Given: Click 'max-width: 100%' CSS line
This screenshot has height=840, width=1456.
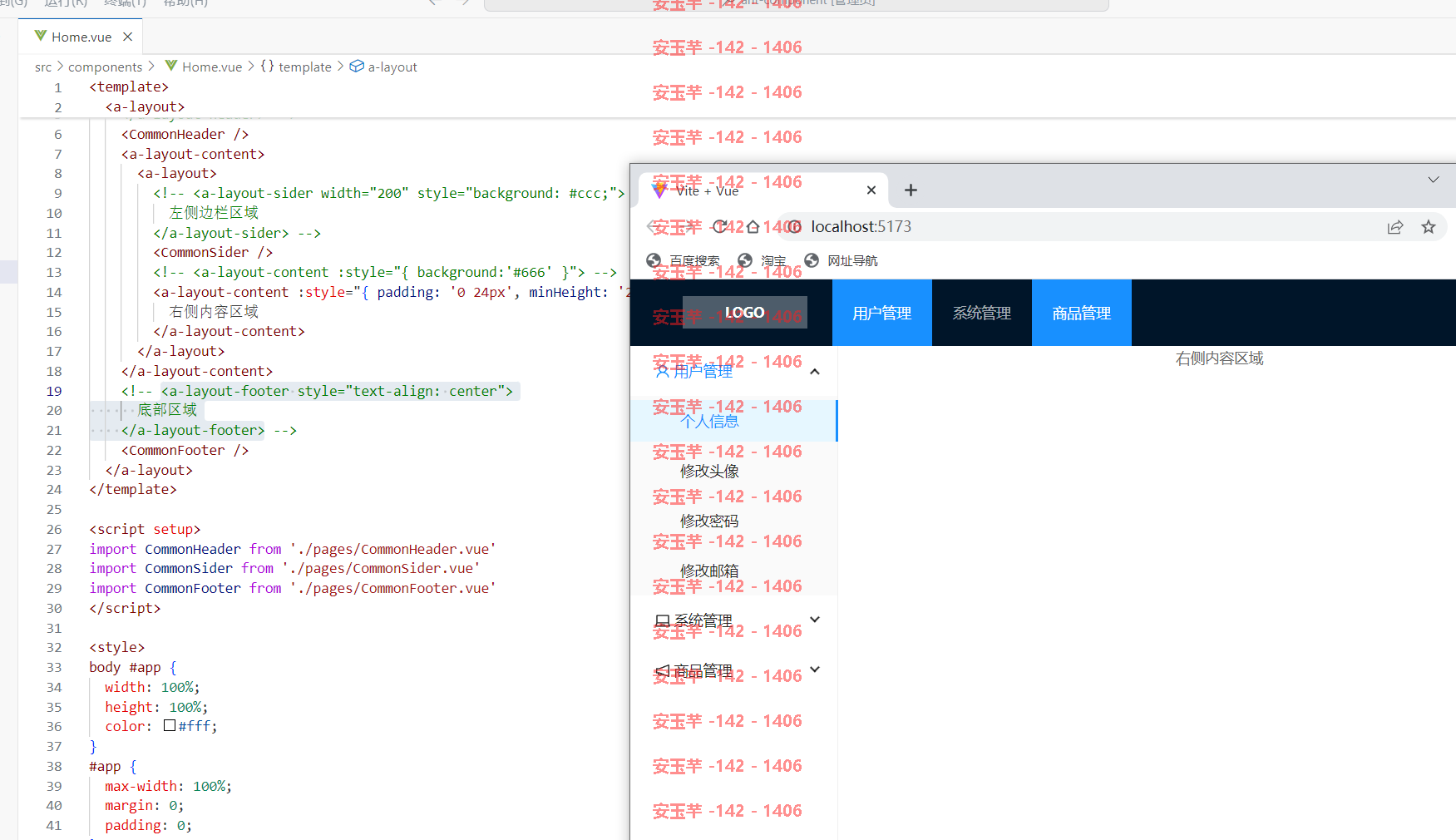Looking at the screenshot, I should [168, 786].
